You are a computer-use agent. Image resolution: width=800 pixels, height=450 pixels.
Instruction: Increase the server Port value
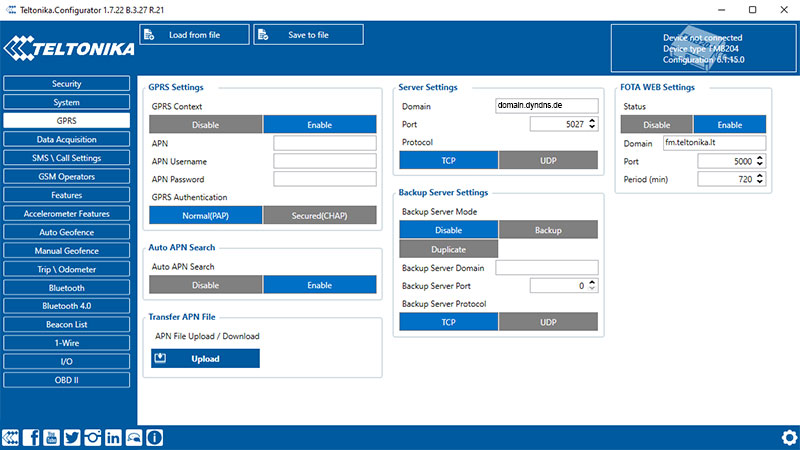pyautogui.click(x=593, y=121)
